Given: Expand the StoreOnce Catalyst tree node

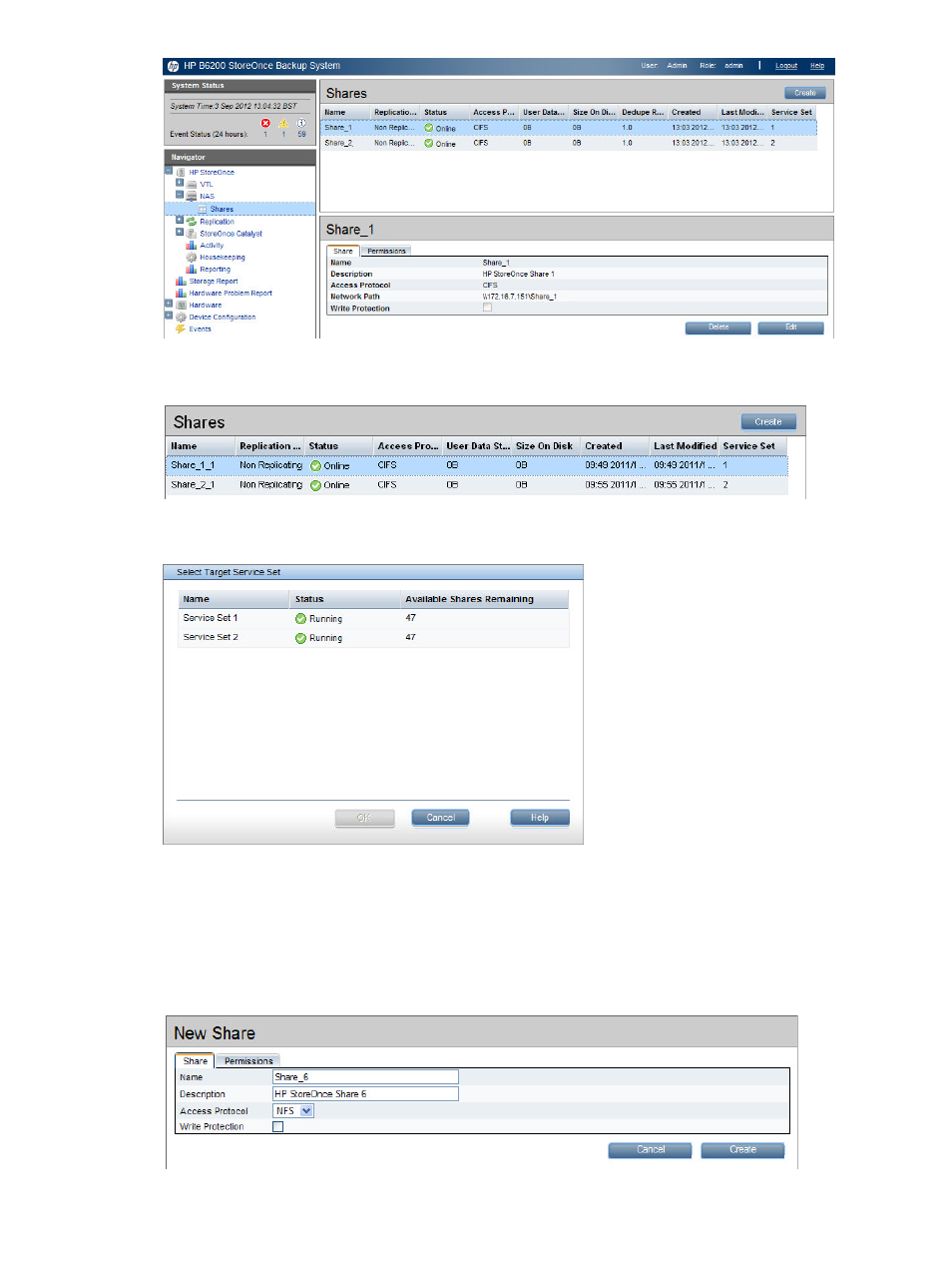Looking at the screenshot, I should [x=180, y=232].
